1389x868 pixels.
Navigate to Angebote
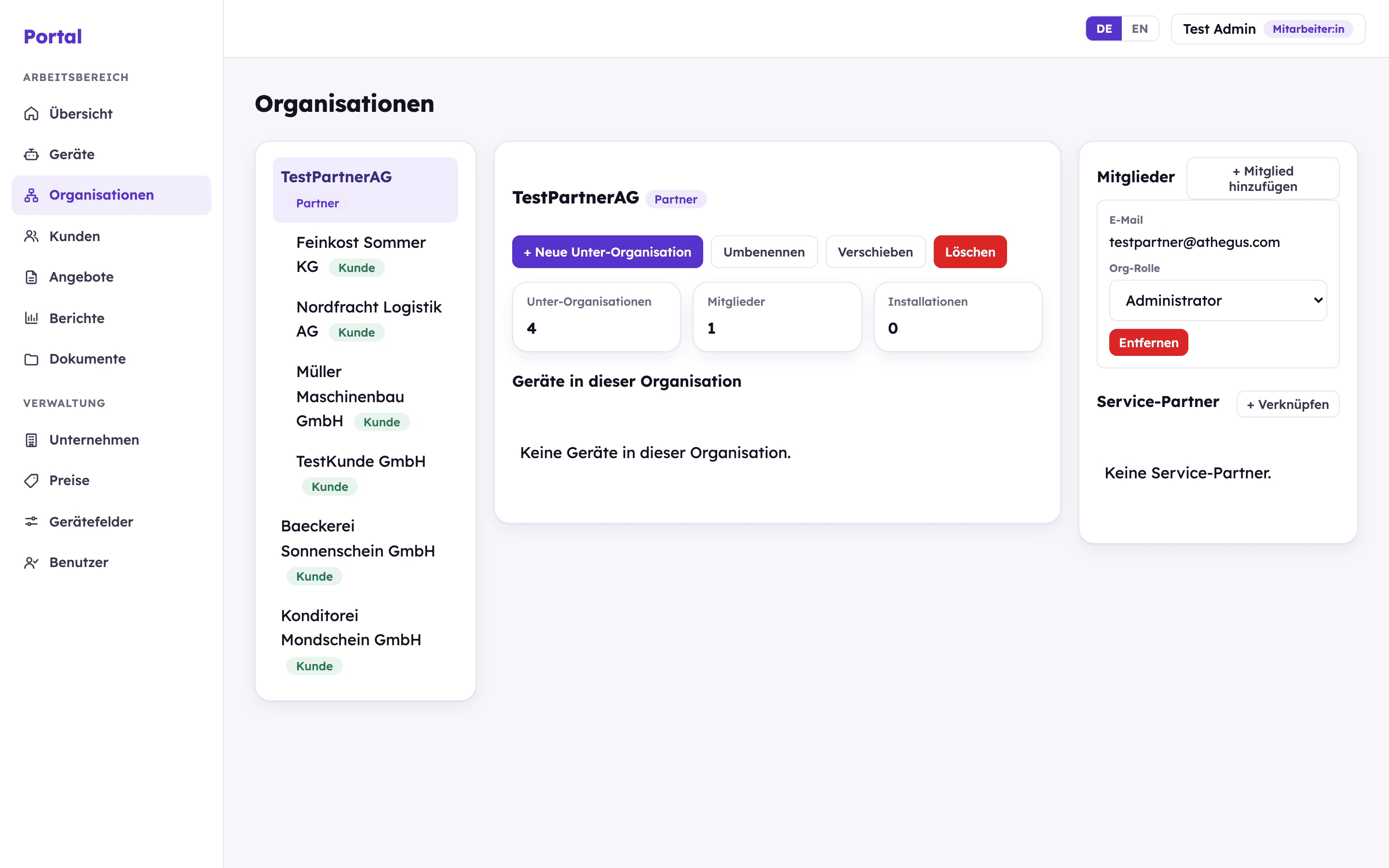[x=111, y=277]
